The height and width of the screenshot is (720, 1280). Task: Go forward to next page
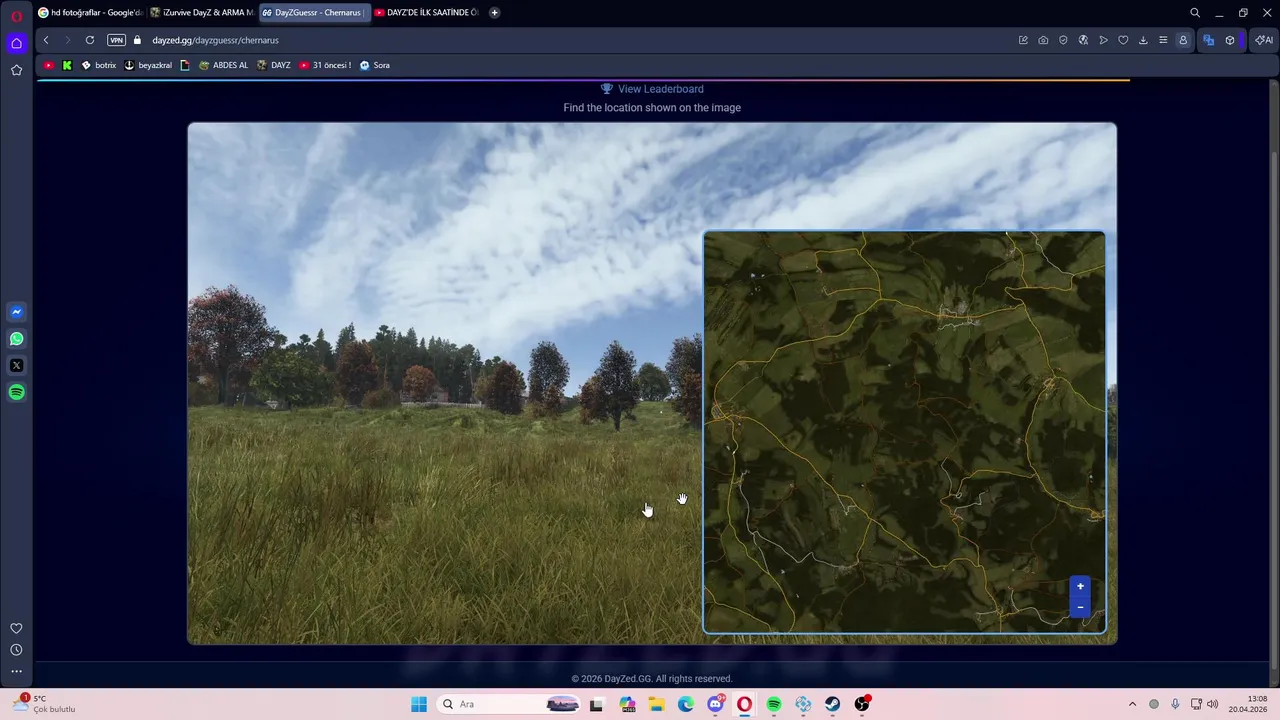67,40
